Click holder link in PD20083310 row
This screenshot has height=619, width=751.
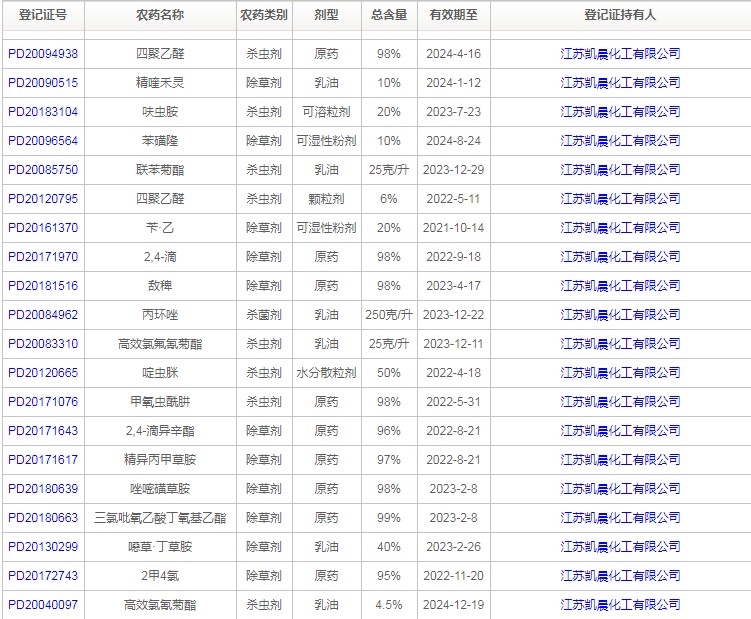pos(620,344)
